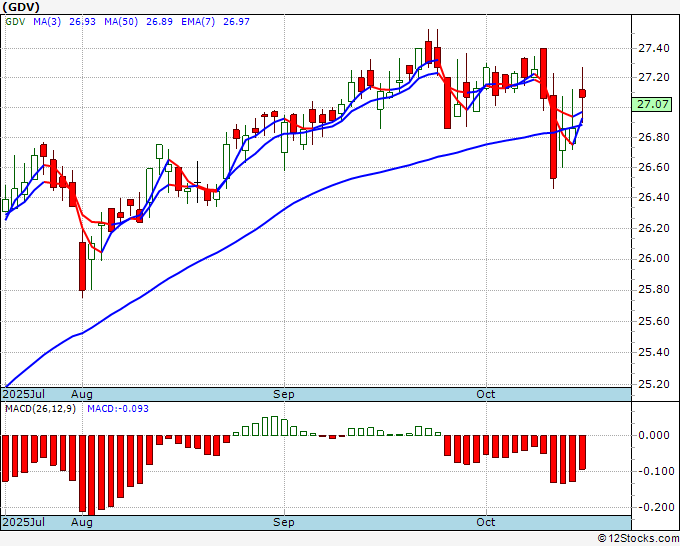680x546 pixels.
Task: Click the Sep label on MACD axis
Action: (284, 522)
